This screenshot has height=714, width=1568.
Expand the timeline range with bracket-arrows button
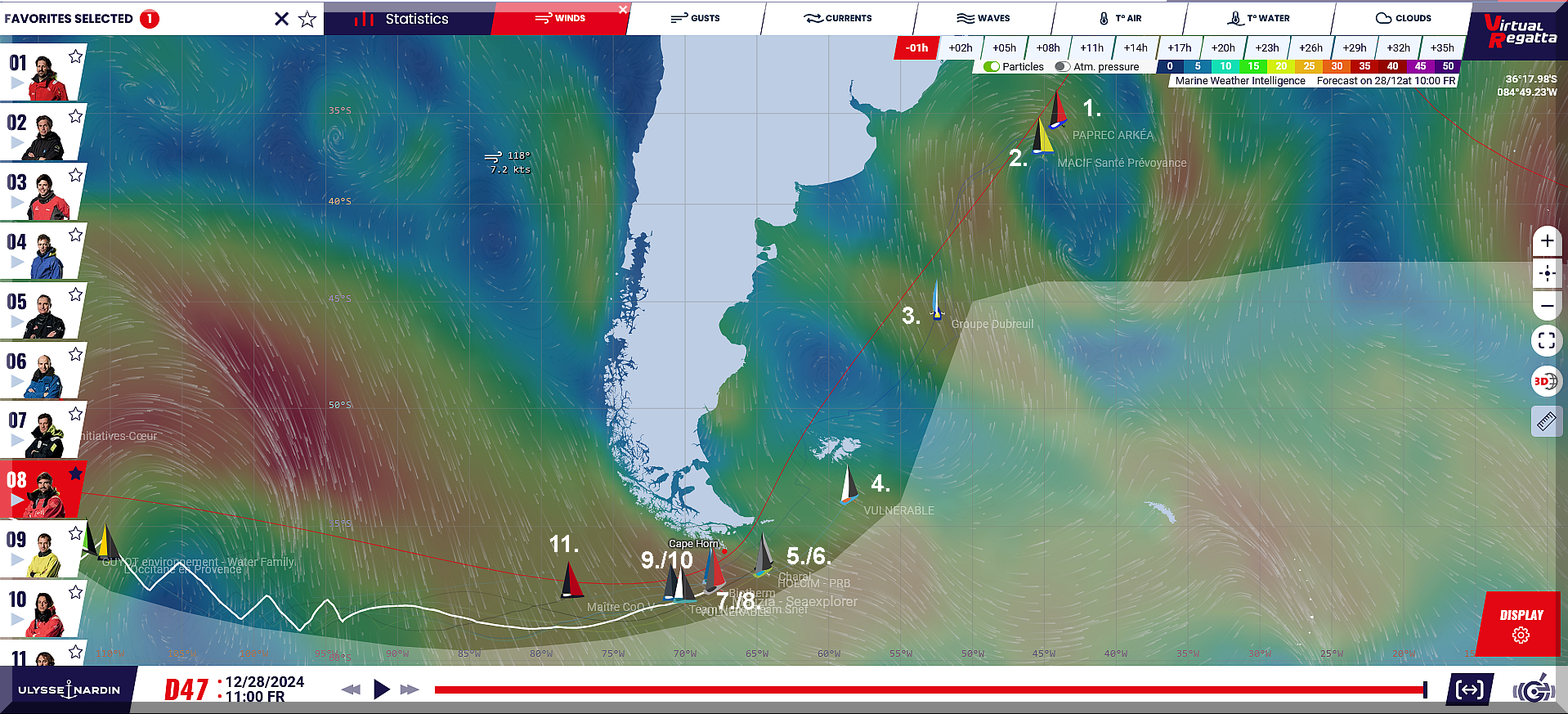(1469, 689)
